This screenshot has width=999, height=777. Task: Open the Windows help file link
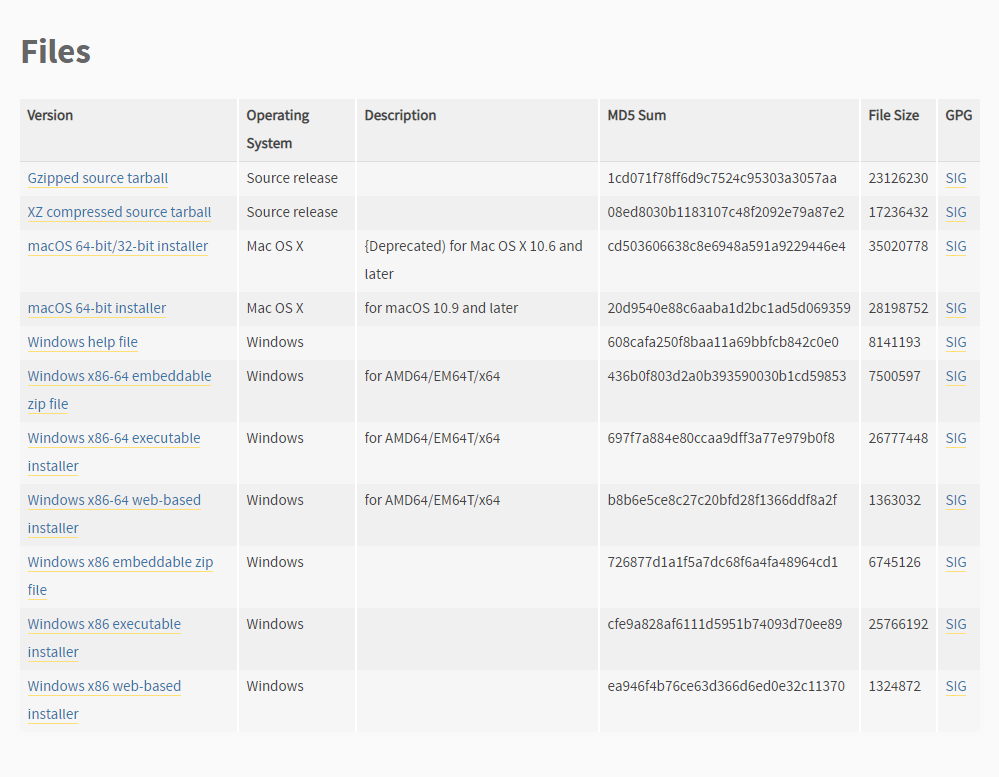(82, 342)
